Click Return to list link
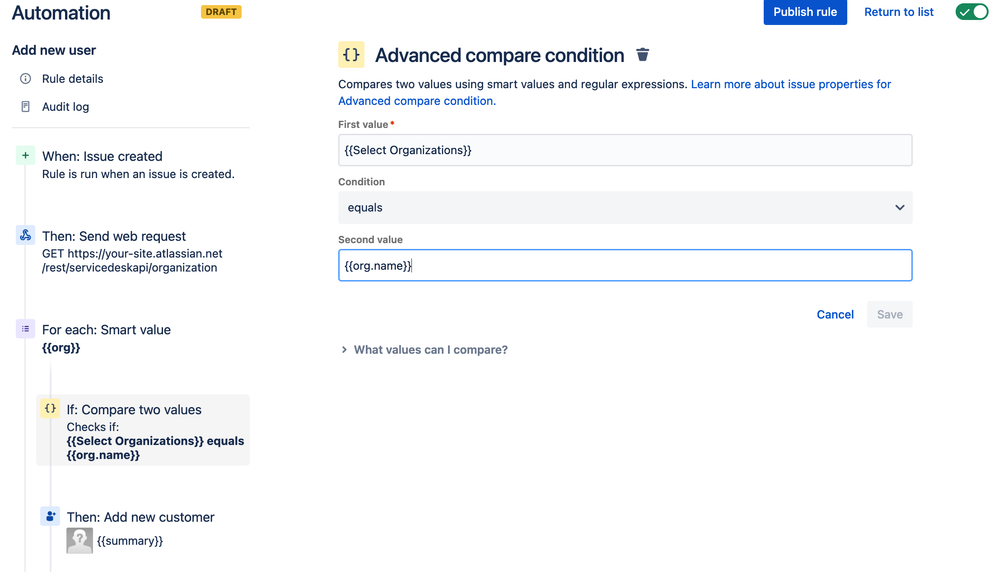This screenshot has width=999, height=572. click(899, 12)
